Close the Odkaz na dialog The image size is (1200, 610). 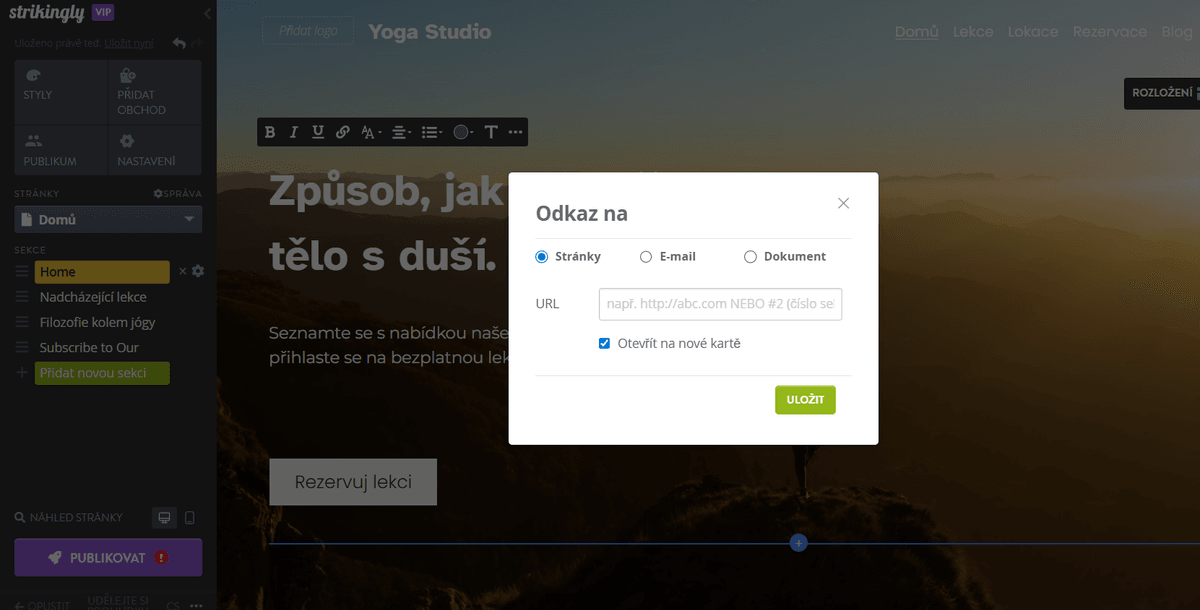[843, 203]
